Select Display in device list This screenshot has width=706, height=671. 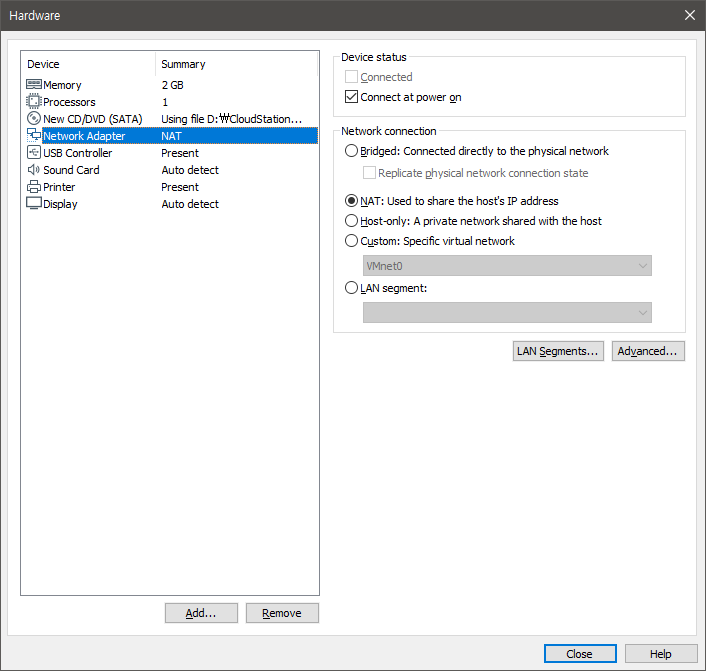coord(60,204)
